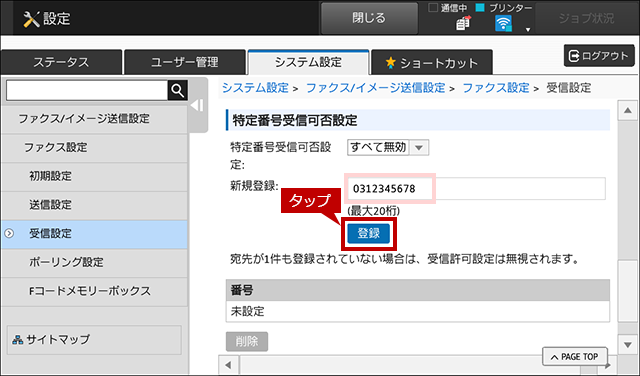Select ポーリング設定 in sidebar

coord(94,263)
